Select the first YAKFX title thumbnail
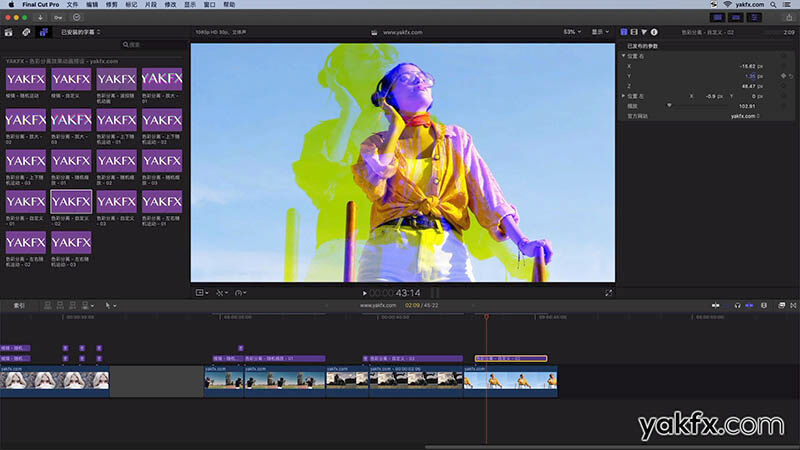Image resolution: width=800 pixels, height=450 pixels. pyautogui.click(x=26, y=79)
